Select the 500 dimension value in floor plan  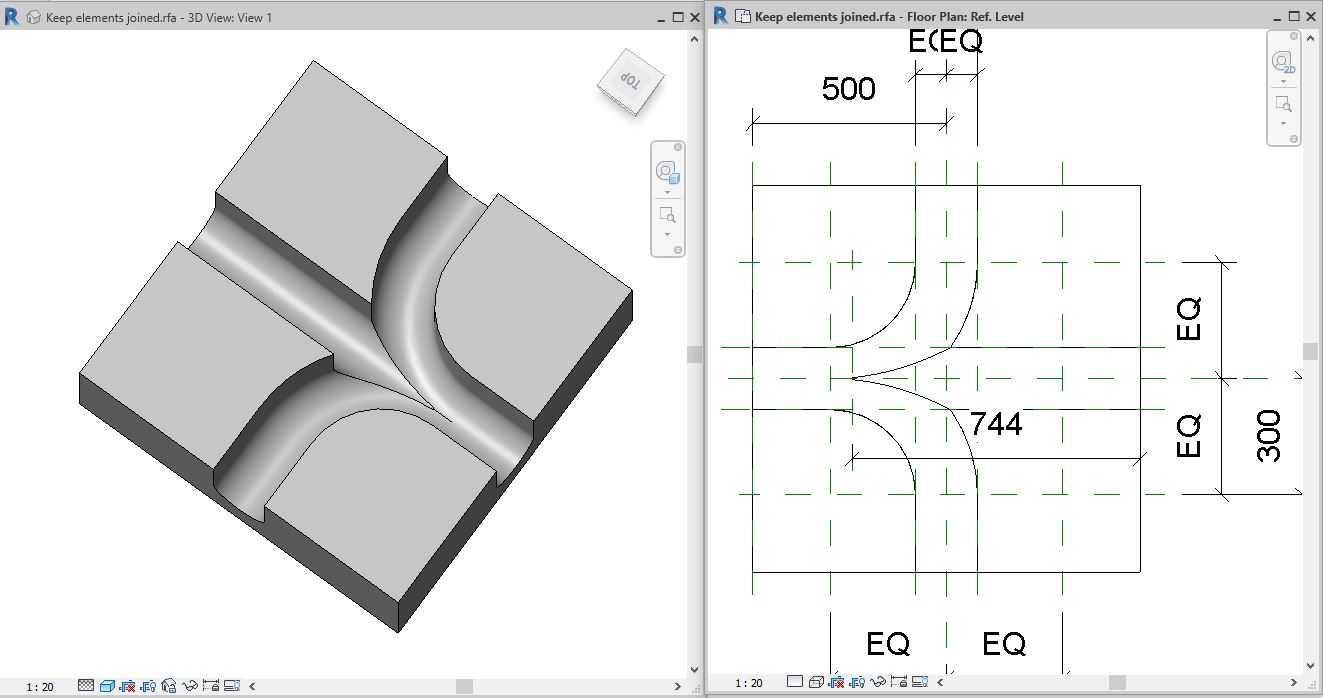point(849,89)
